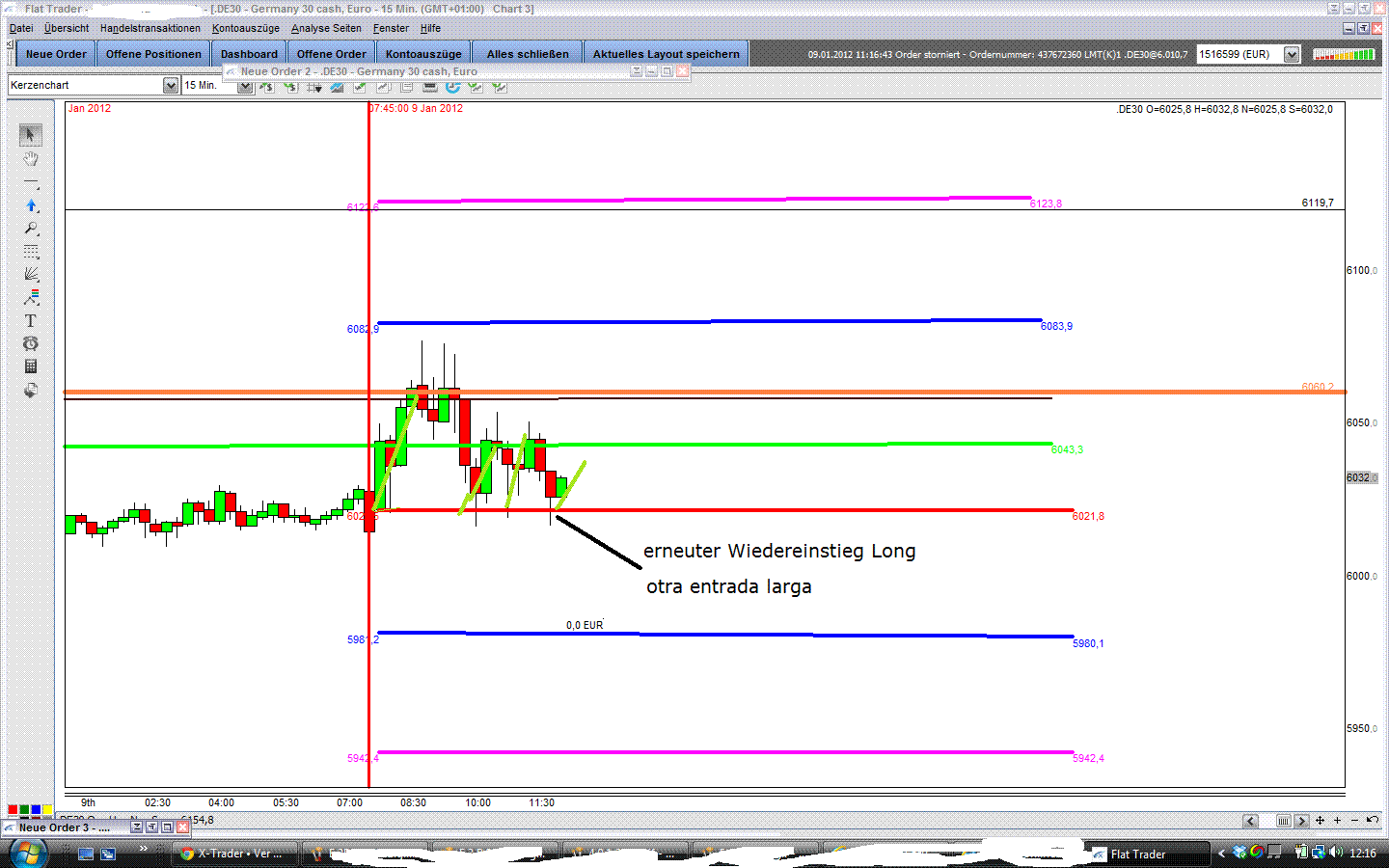Open the alarm clock price alert tool
Screen dimensions: 1389x868
pyautogui.click(x=31, y=343)
